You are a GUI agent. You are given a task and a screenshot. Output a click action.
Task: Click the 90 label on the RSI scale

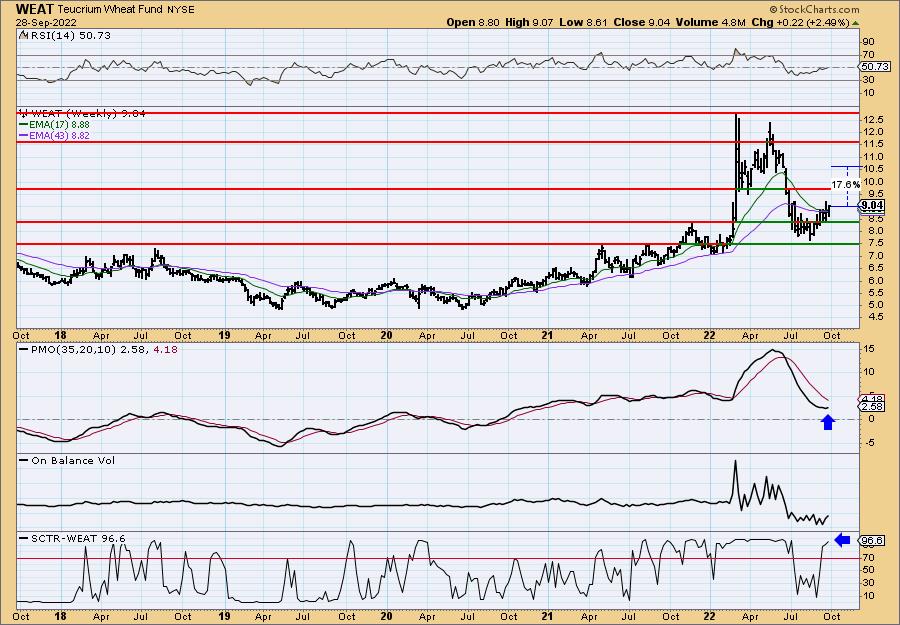tap(868, 42)
